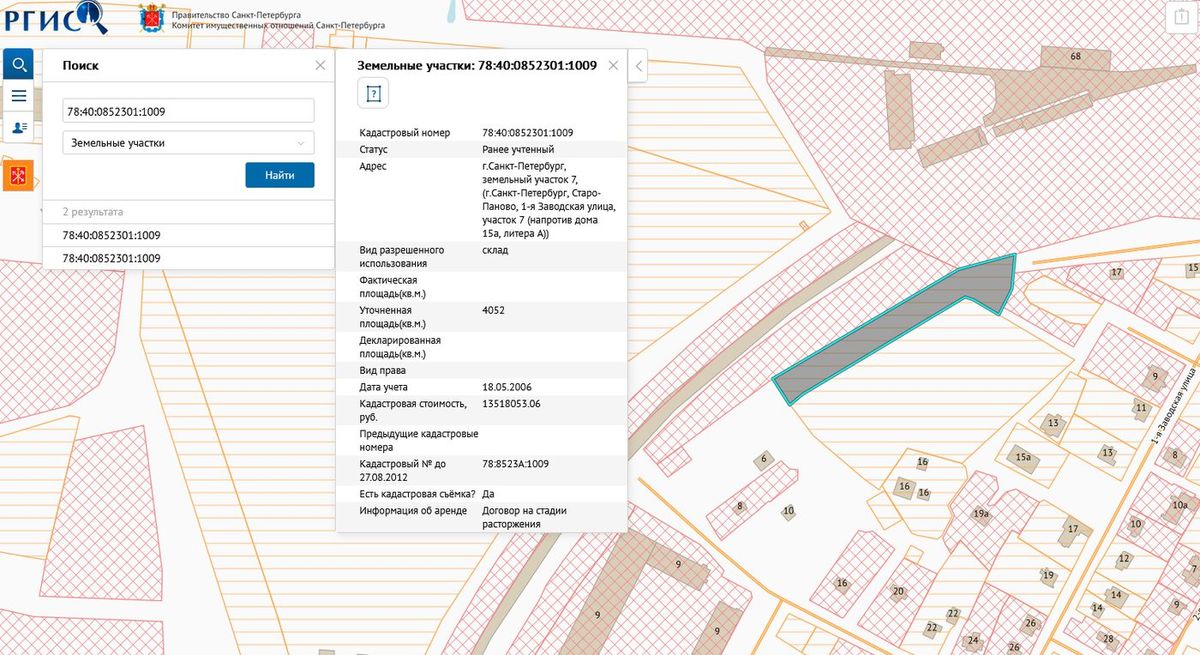Click the "Да" cadastral survey value

point(488,494)
